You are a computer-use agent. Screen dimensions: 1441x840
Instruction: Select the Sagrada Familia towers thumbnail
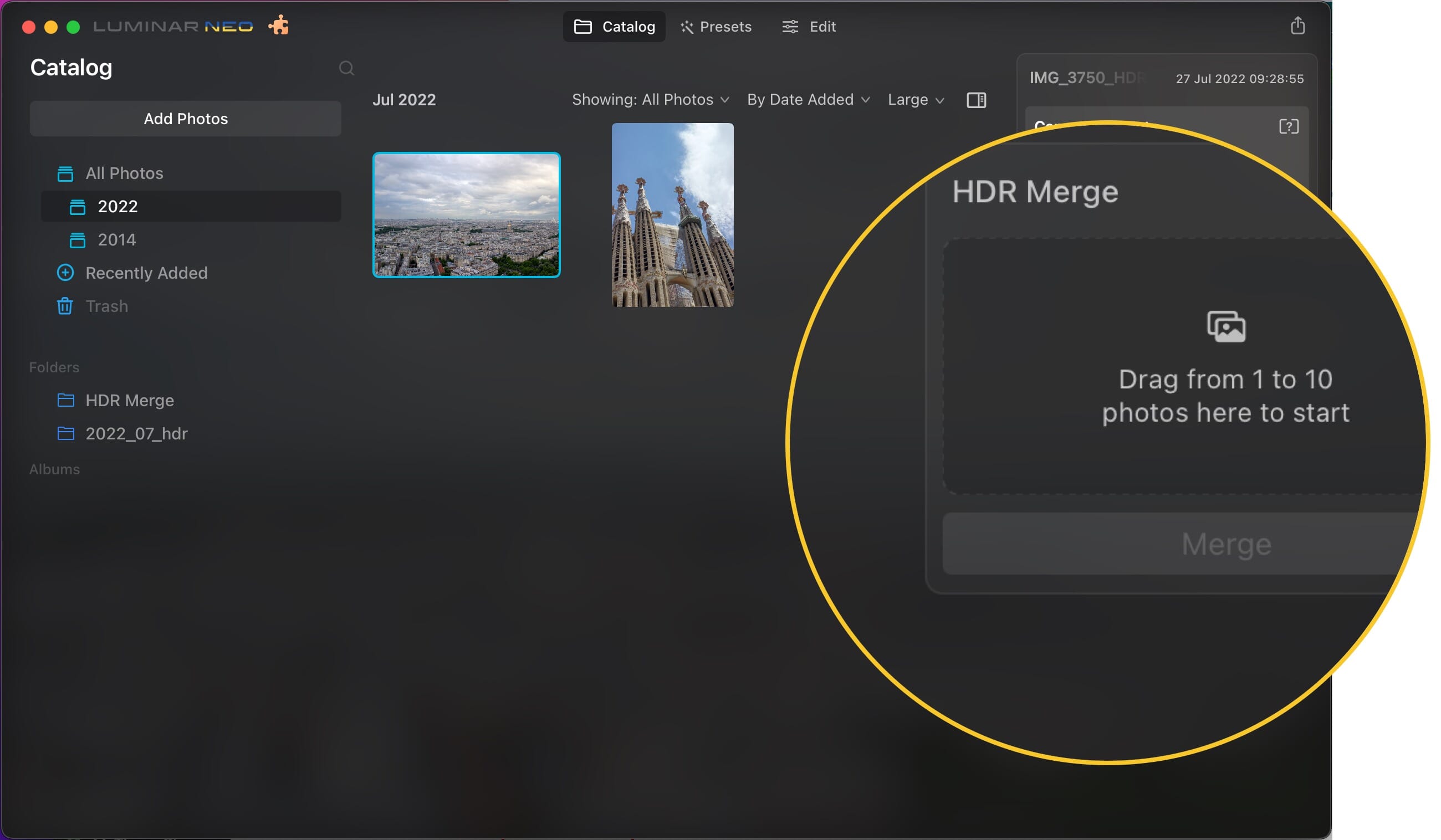[672, 214]
